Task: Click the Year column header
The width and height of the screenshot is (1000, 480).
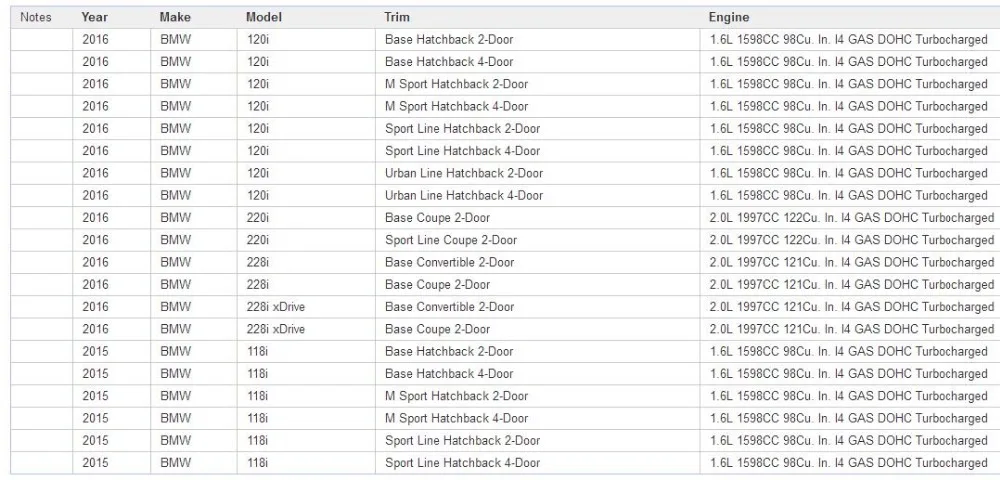Action: click(94, 17)
